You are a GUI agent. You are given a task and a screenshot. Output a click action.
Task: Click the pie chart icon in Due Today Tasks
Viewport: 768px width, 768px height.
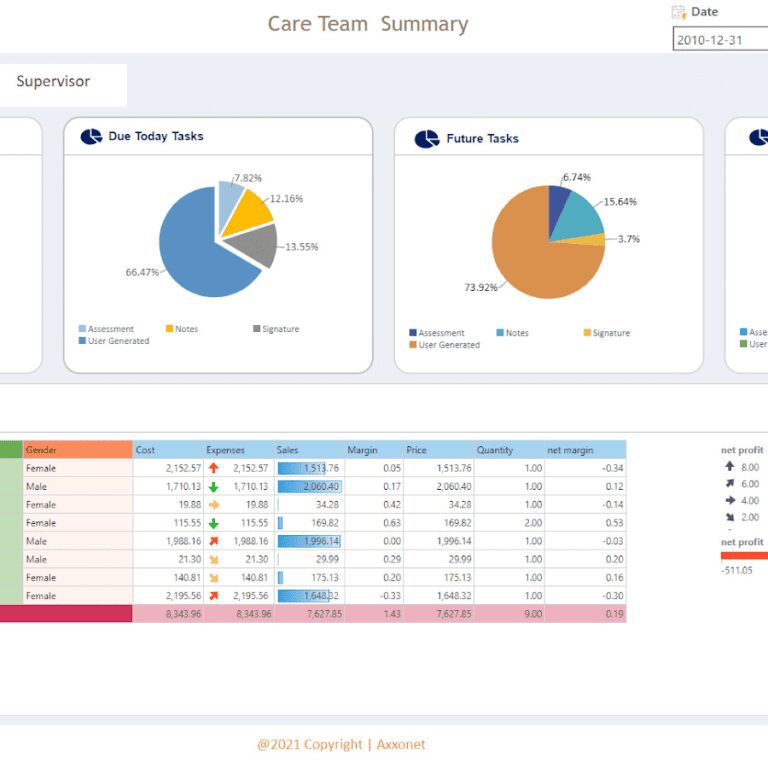(x=91, y=137)
